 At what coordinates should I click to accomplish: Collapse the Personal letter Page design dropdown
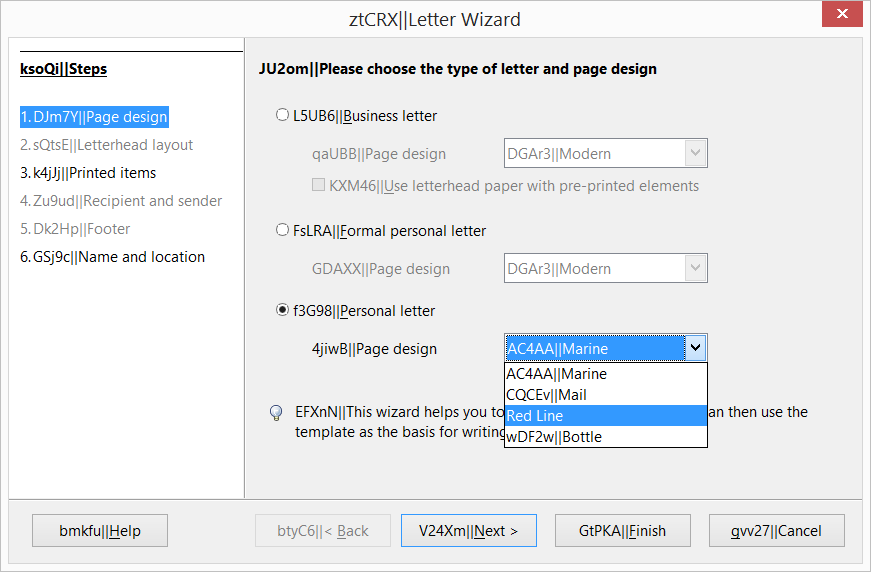pos(696,348)
